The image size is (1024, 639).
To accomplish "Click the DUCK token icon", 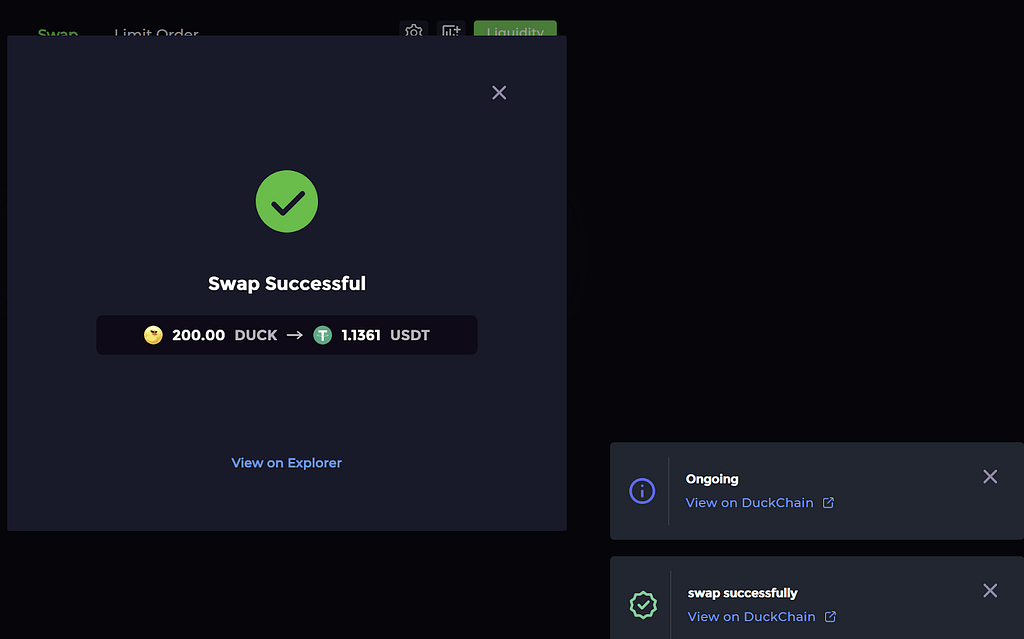I will 153,335.
